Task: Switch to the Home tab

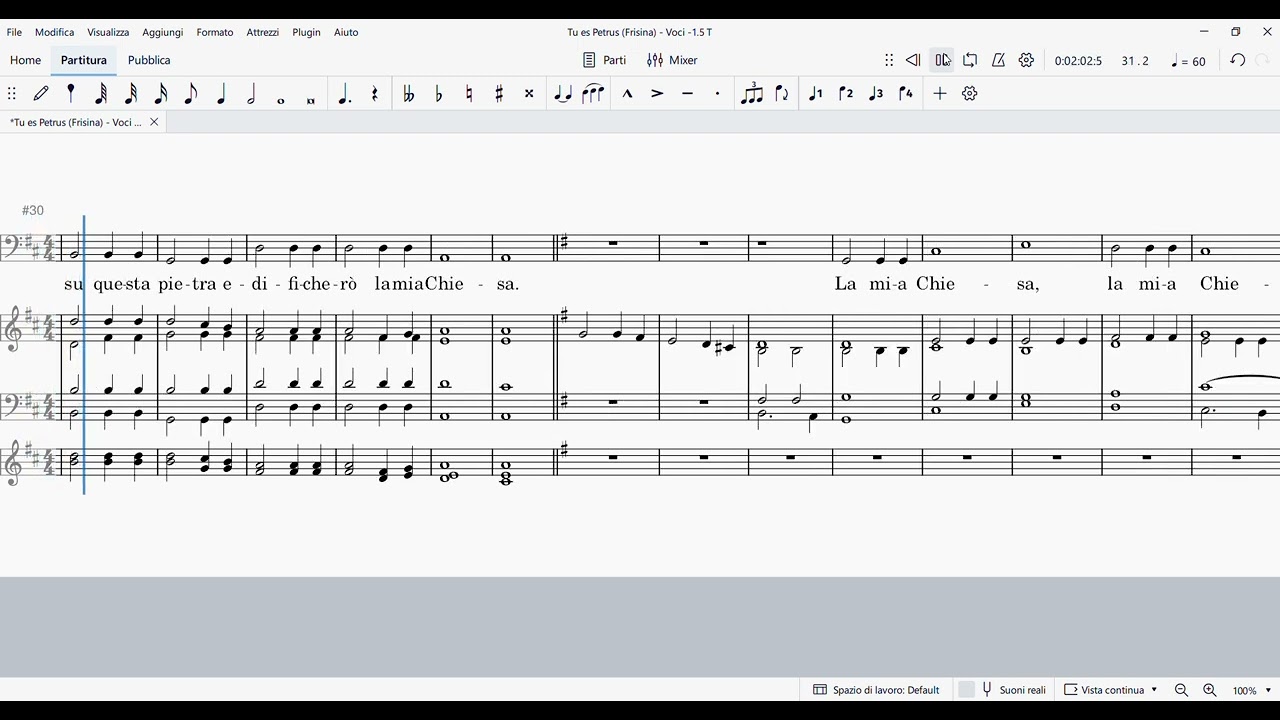Action: 26,60
